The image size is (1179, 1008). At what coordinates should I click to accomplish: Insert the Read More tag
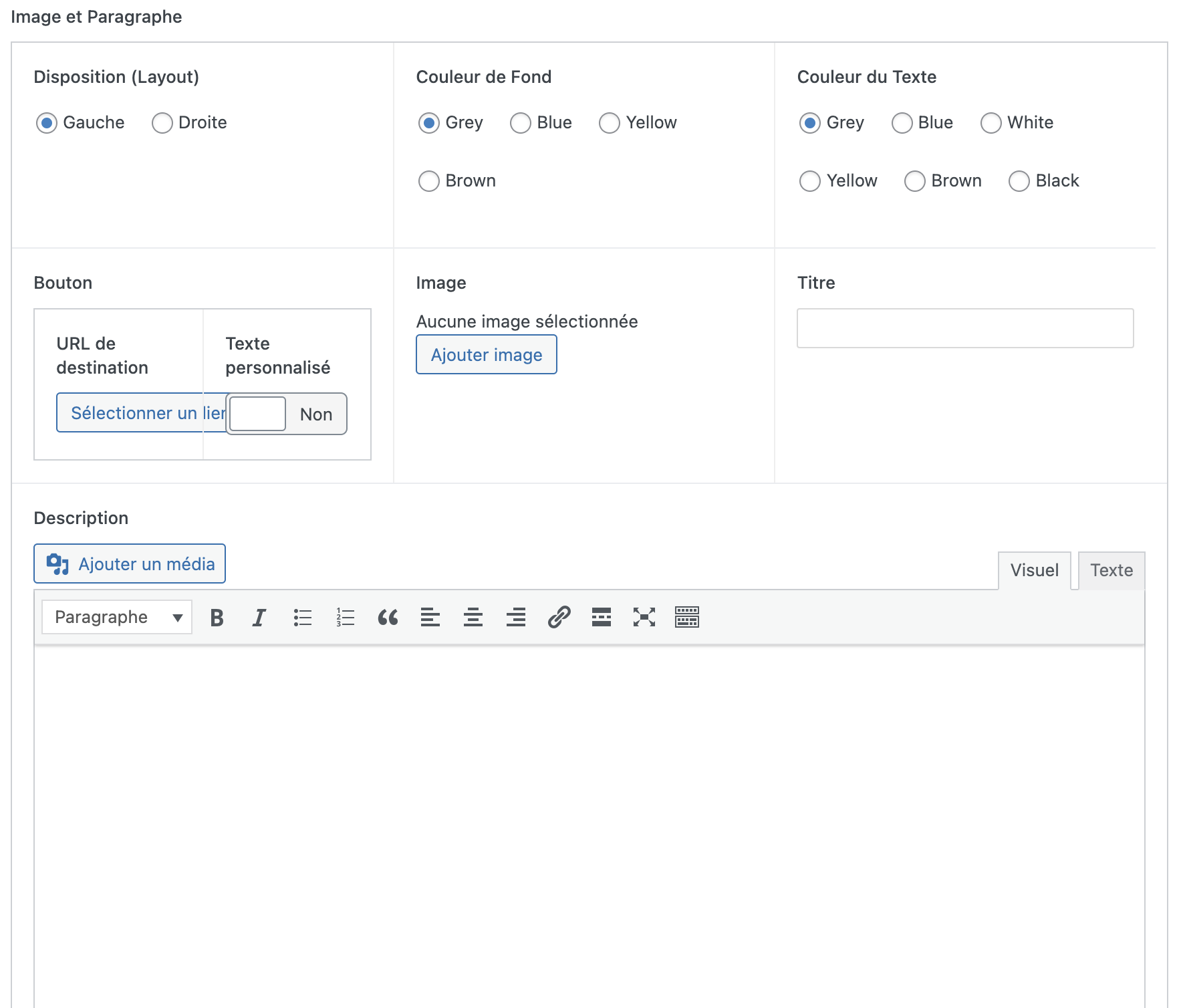click(x=601, y=618)
